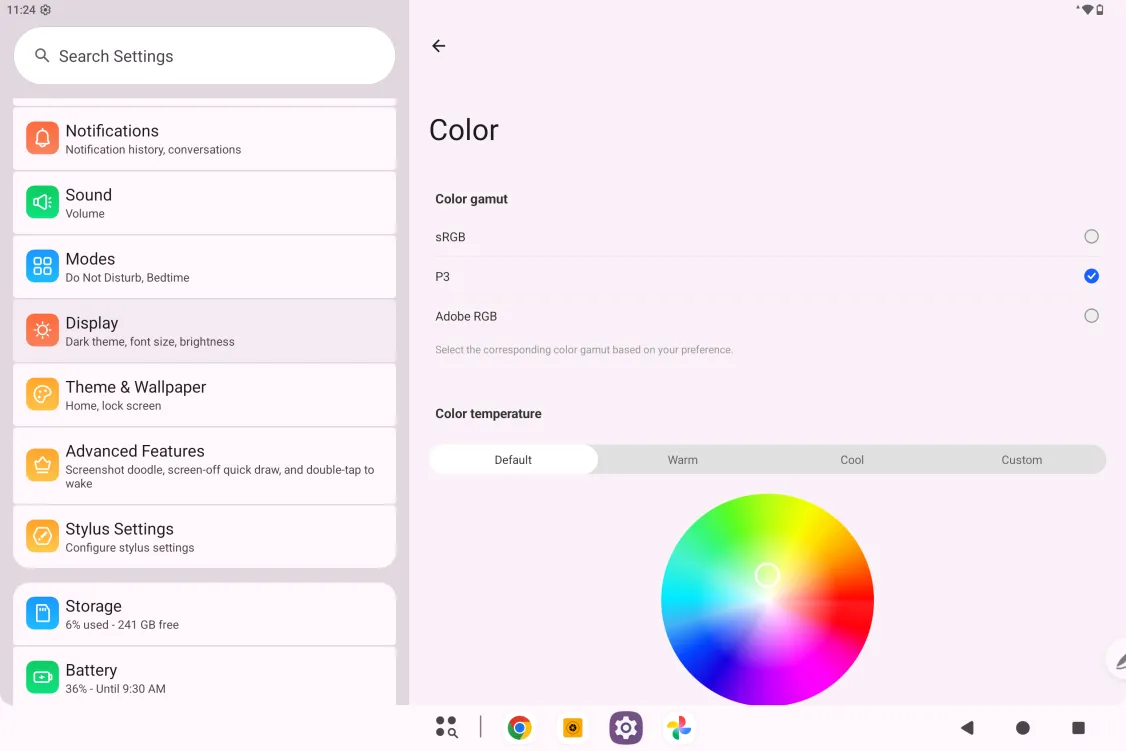1126x751 pixels.
Task: Select the P3 color gamut radio button
Action: pos(1091,276)
